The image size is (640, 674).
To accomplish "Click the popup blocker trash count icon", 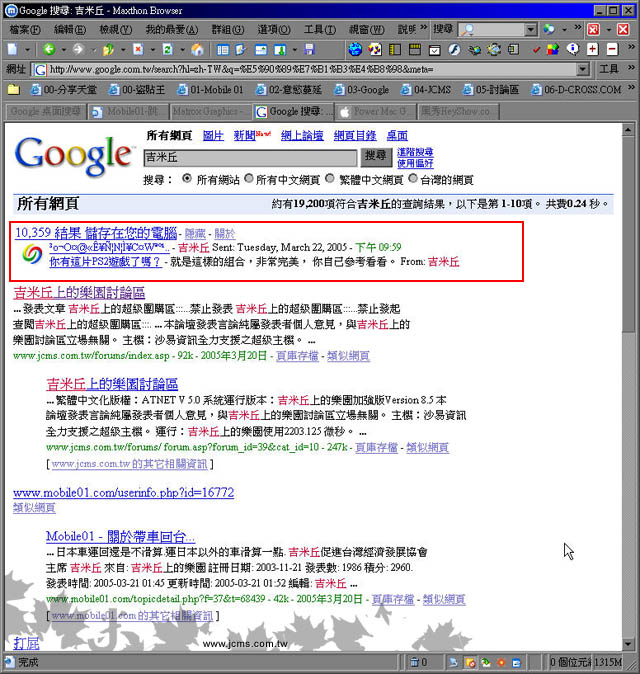I will (414, 662).
